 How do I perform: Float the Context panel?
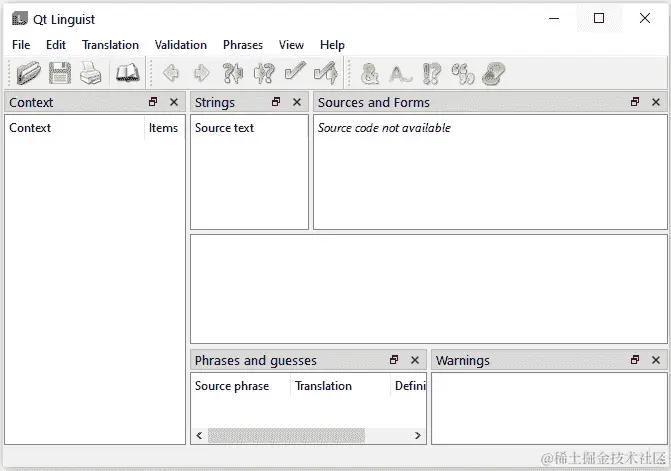click(x=153, y=102)
